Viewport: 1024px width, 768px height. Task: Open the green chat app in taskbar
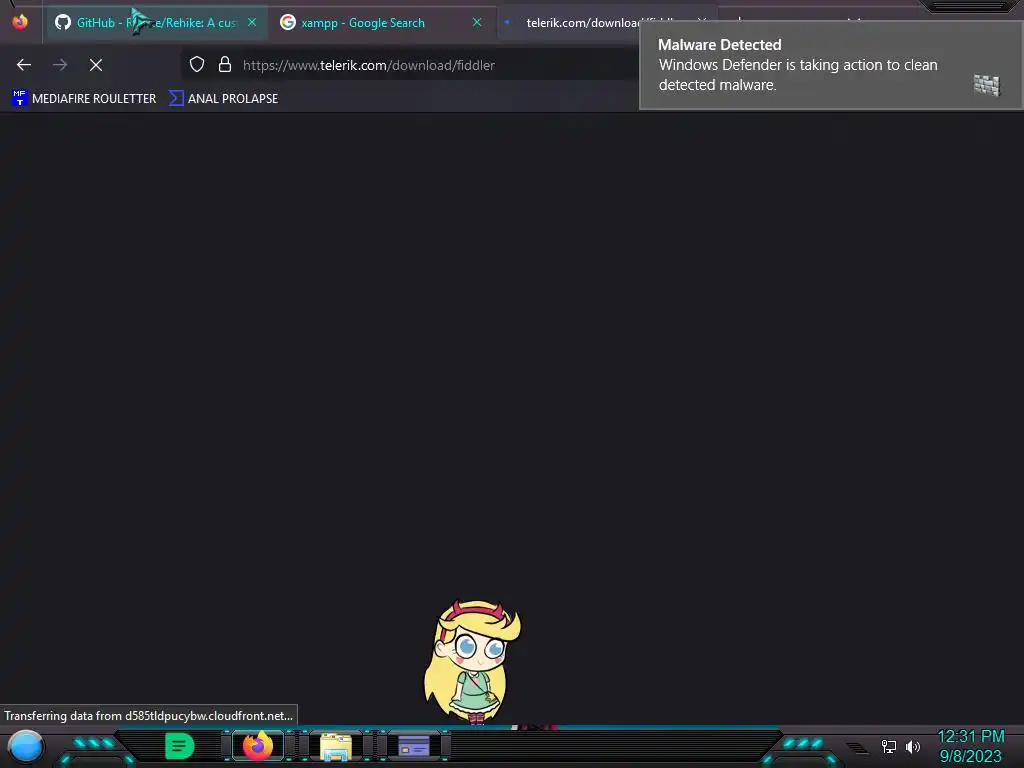180,746
